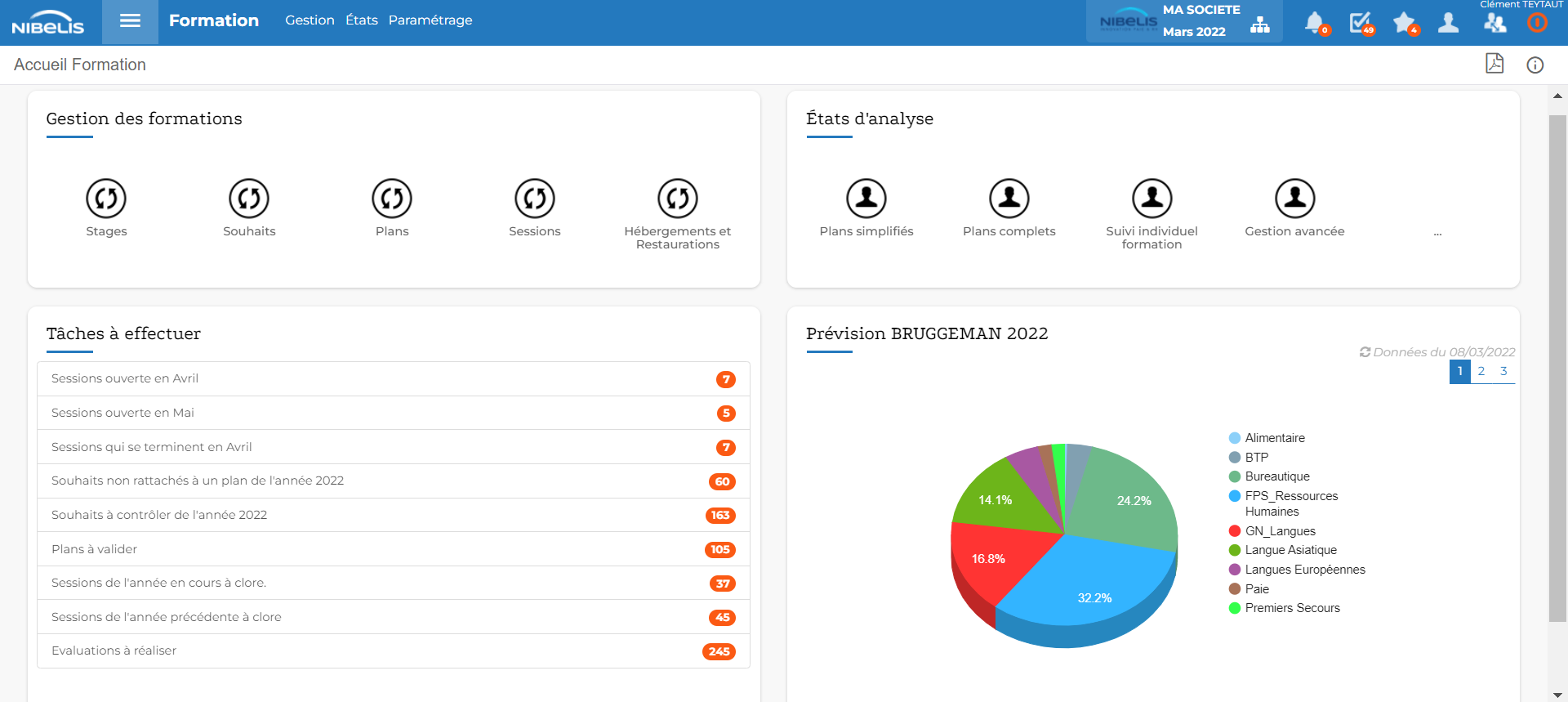The width and height of the screenshot is (1568, 702).
Task: Toggle Premiers Secours legend entry
Action: (x=1291, y=608)
